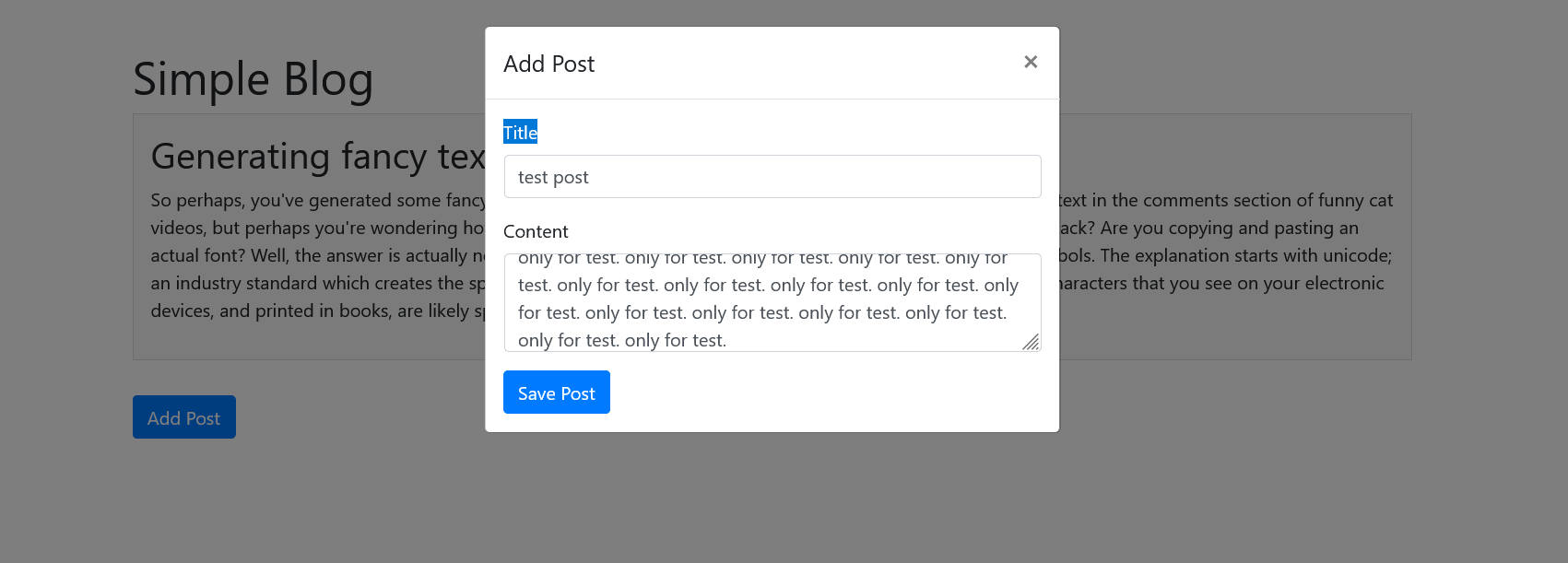Place cursor on last Content text line
The image size is (1568, 563).
(x=622, y=340)
